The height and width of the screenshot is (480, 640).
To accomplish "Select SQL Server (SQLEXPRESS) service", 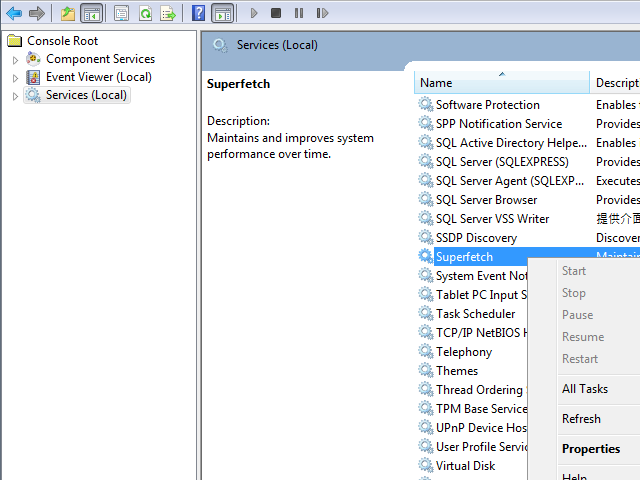I will click(502, 162).
